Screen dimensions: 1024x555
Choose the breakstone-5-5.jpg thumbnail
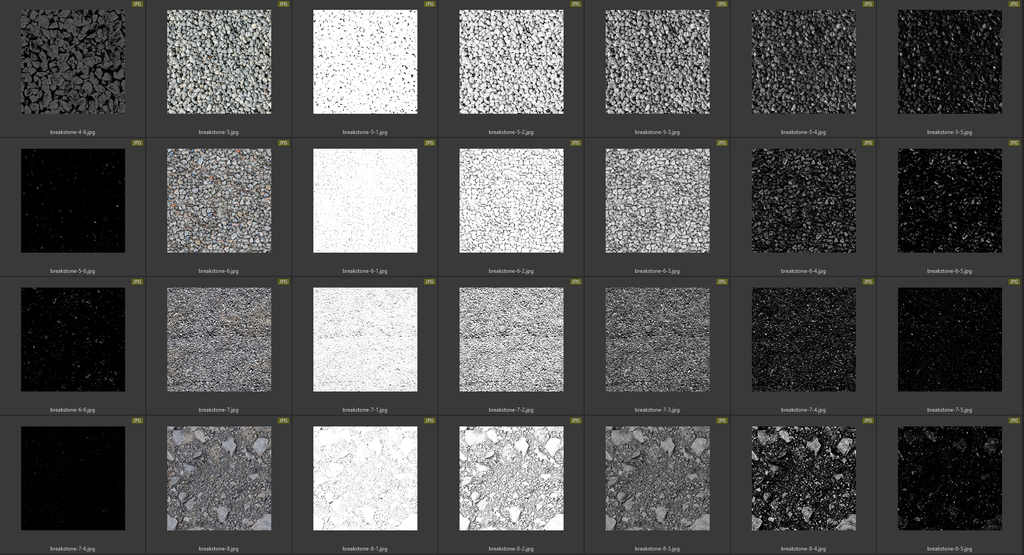(x=950, y=62)
